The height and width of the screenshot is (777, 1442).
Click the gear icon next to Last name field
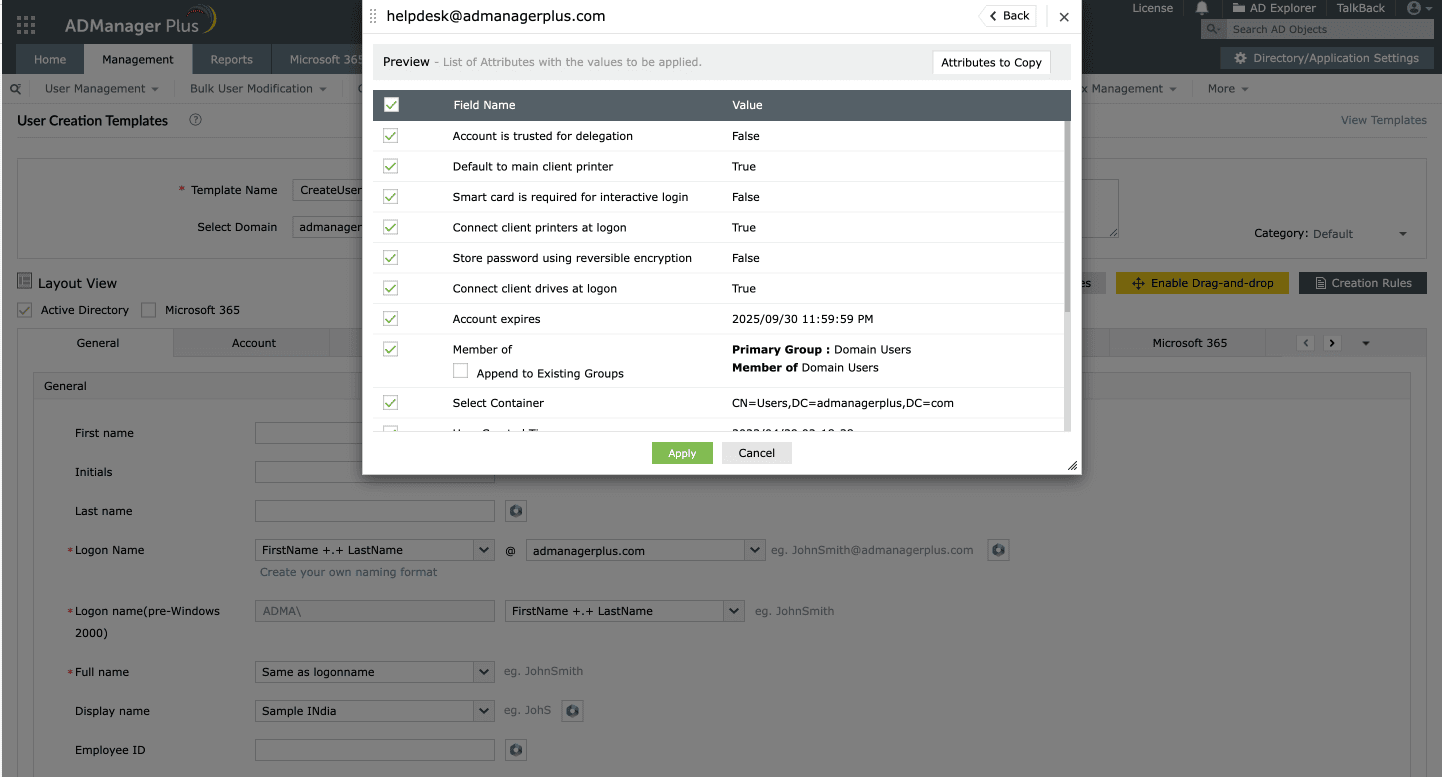tap(516, 511)
